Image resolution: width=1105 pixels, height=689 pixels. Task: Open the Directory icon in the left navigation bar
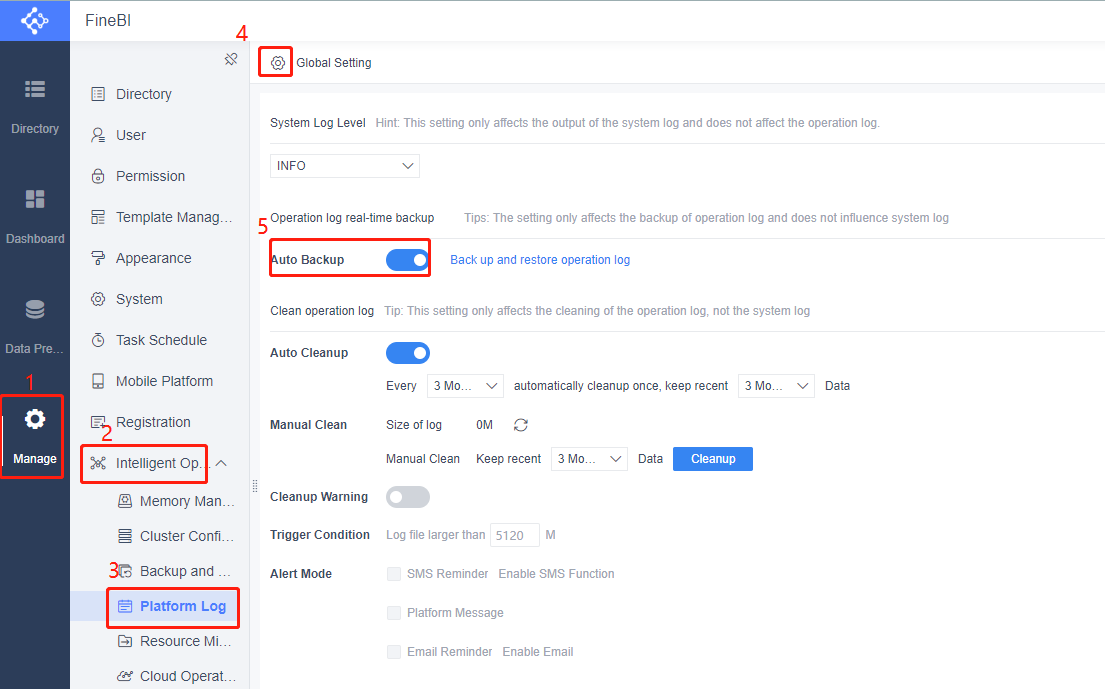pos(35,89)
